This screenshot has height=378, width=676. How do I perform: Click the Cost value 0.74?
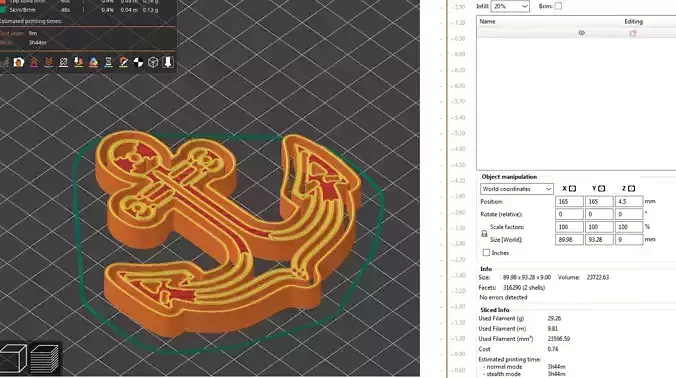point(552,349)
